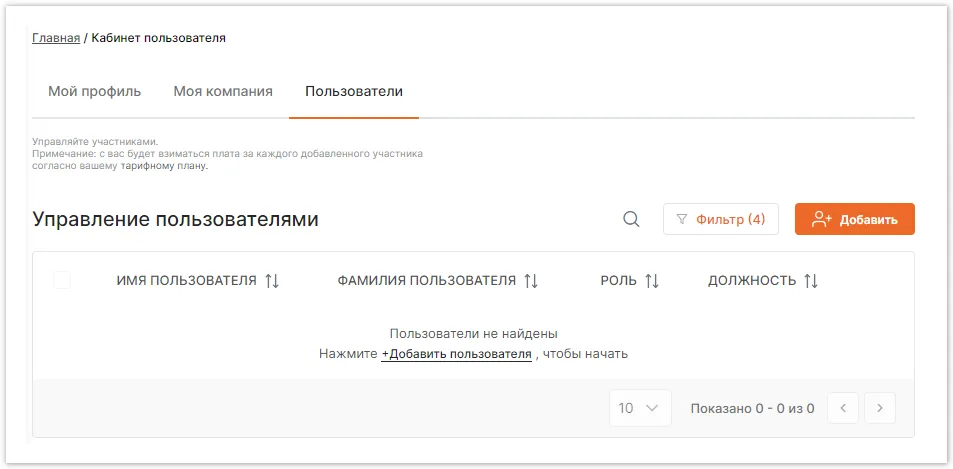Sort by РОЛЬ arrows icon
Image resolution: width=953 pixels, height=469 pixels.
(x=652, y=281)
